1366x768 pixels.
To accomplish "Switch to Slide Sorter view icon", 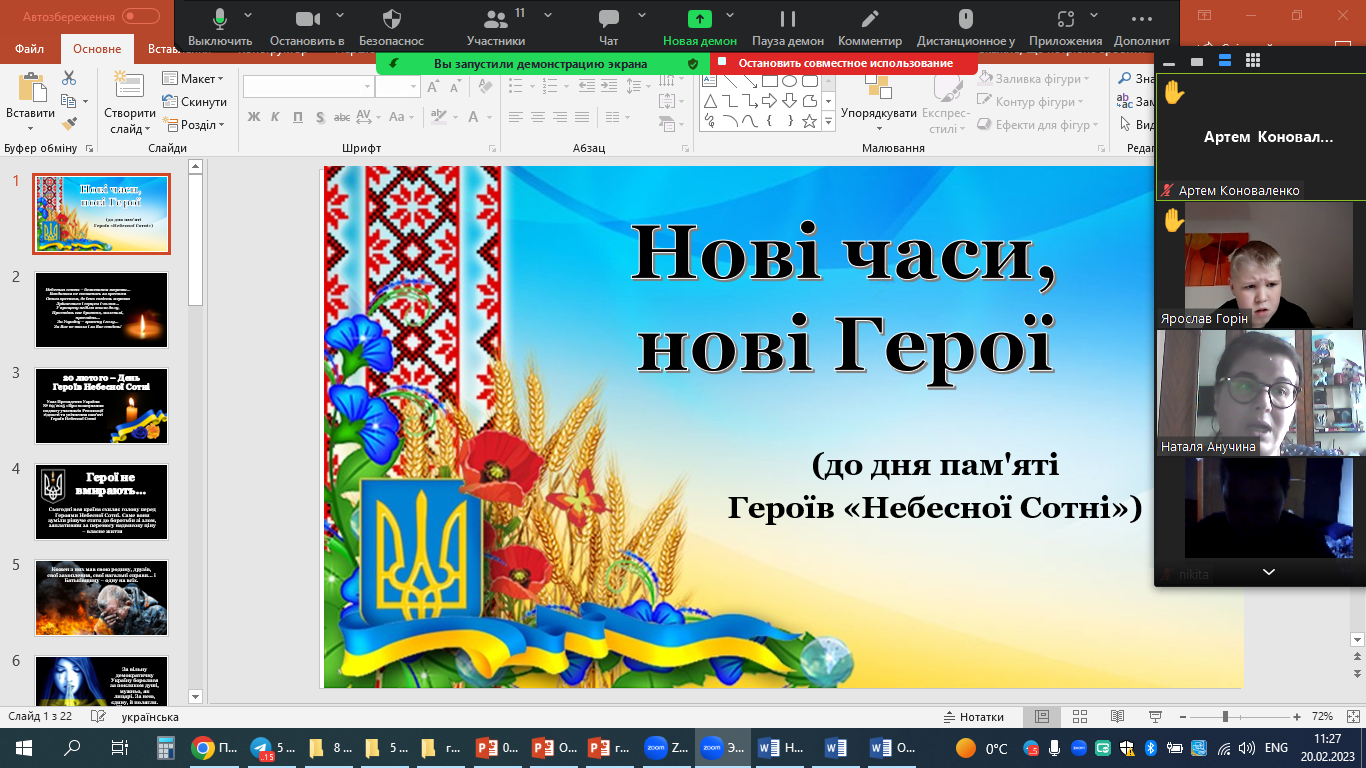I will pos(1079,717).
